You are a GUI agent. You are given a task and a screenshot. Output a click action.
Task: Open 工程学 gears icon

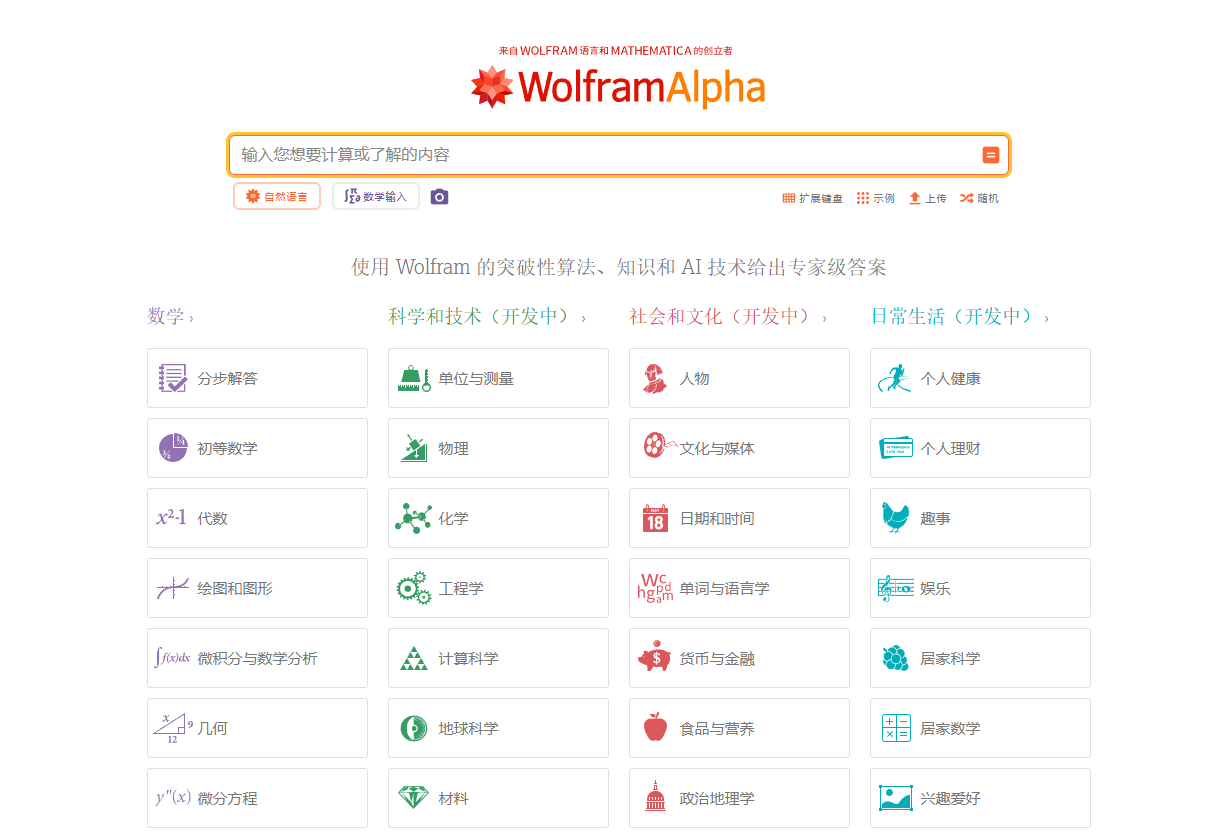tap(413, 588)
